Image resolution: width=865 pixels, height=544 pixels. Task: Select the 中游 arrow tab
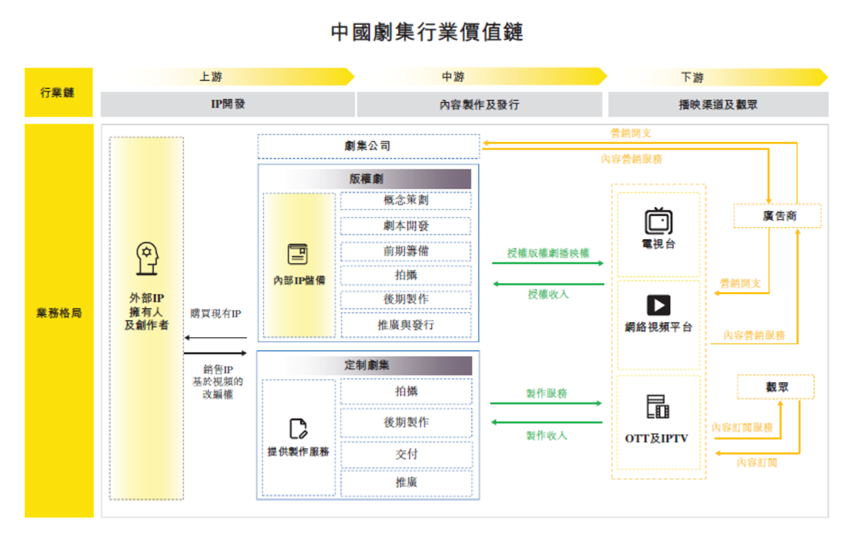[x=480, y=77]
